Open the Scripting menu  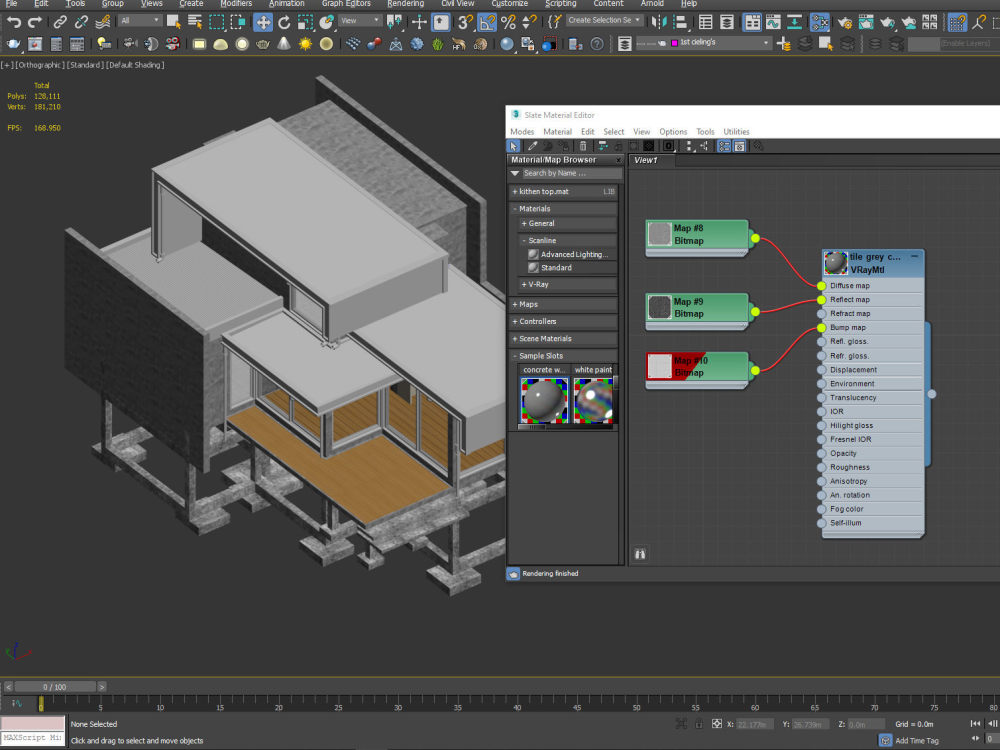(561, 3)
